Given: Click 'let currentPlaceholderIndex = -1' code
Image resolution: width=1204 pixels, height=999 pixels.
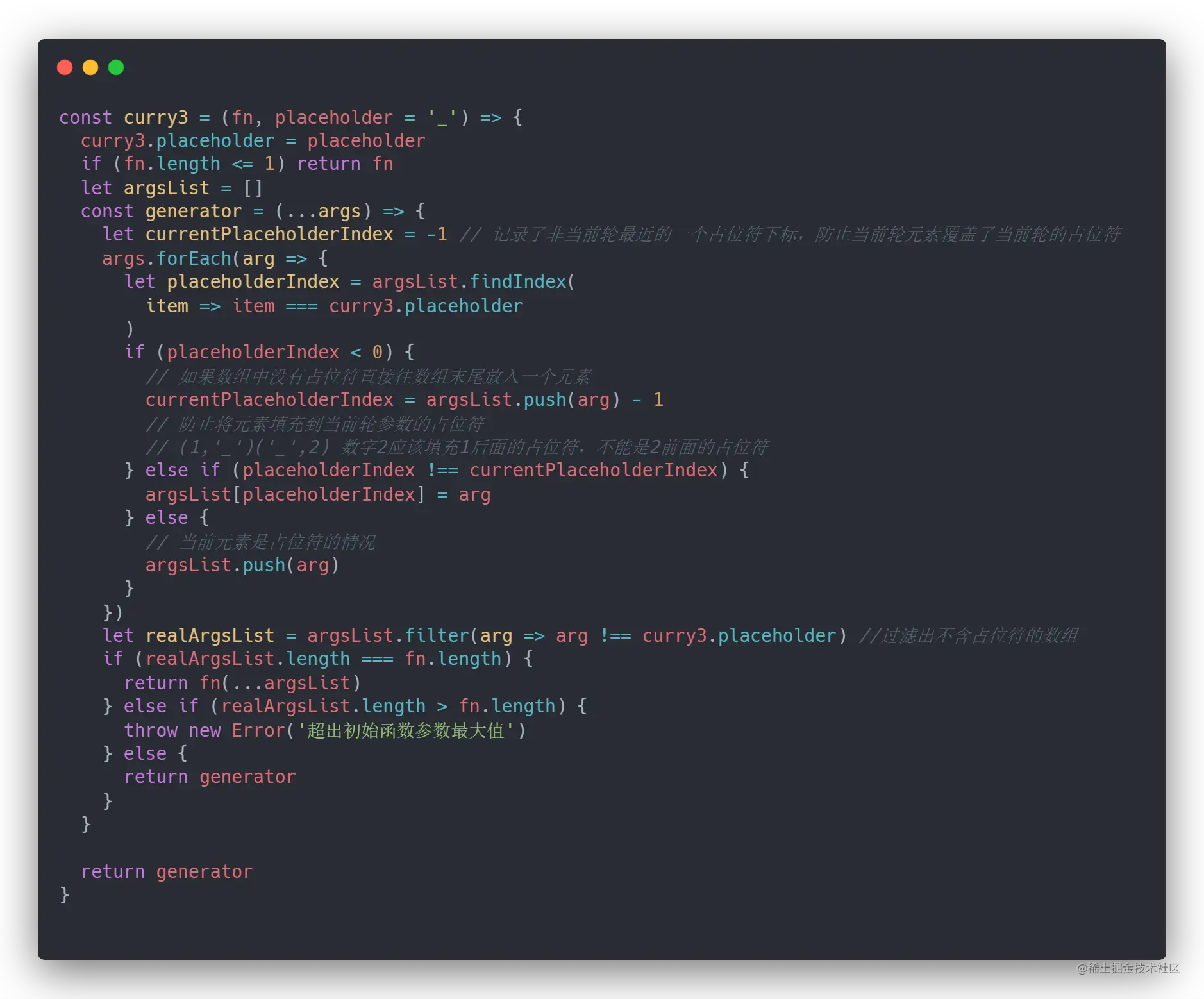Looking at the screenshot, I should point(274,235).
